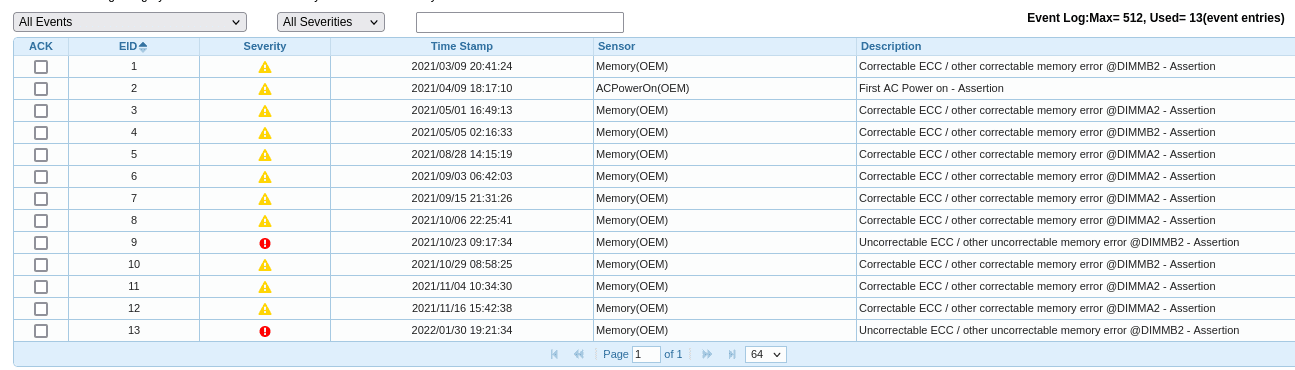Sort by the Severity column header

pyautogui.click(x=265, y=46)
